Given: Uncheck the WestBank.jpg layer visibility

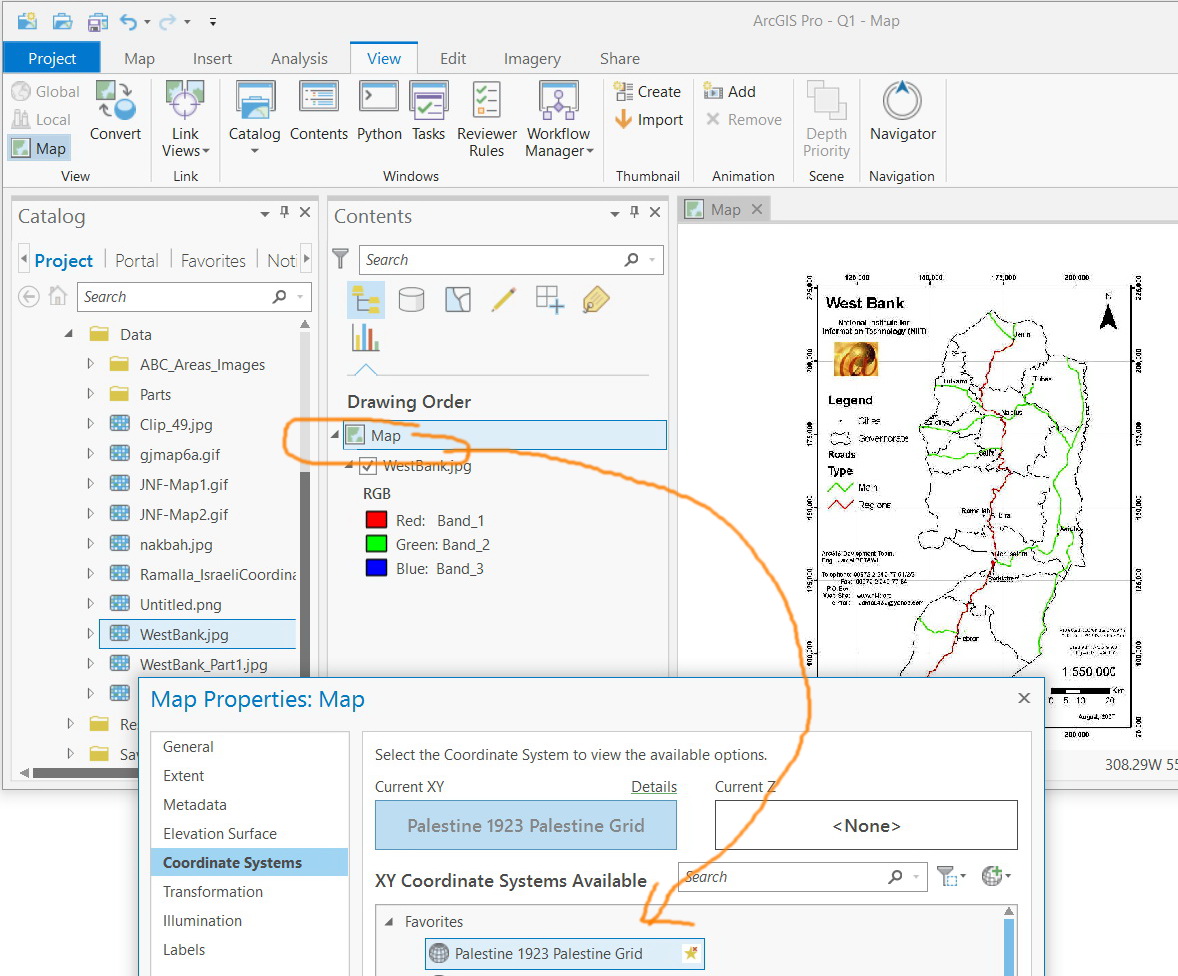Looking at the screenshot, I should coord(367,466).
